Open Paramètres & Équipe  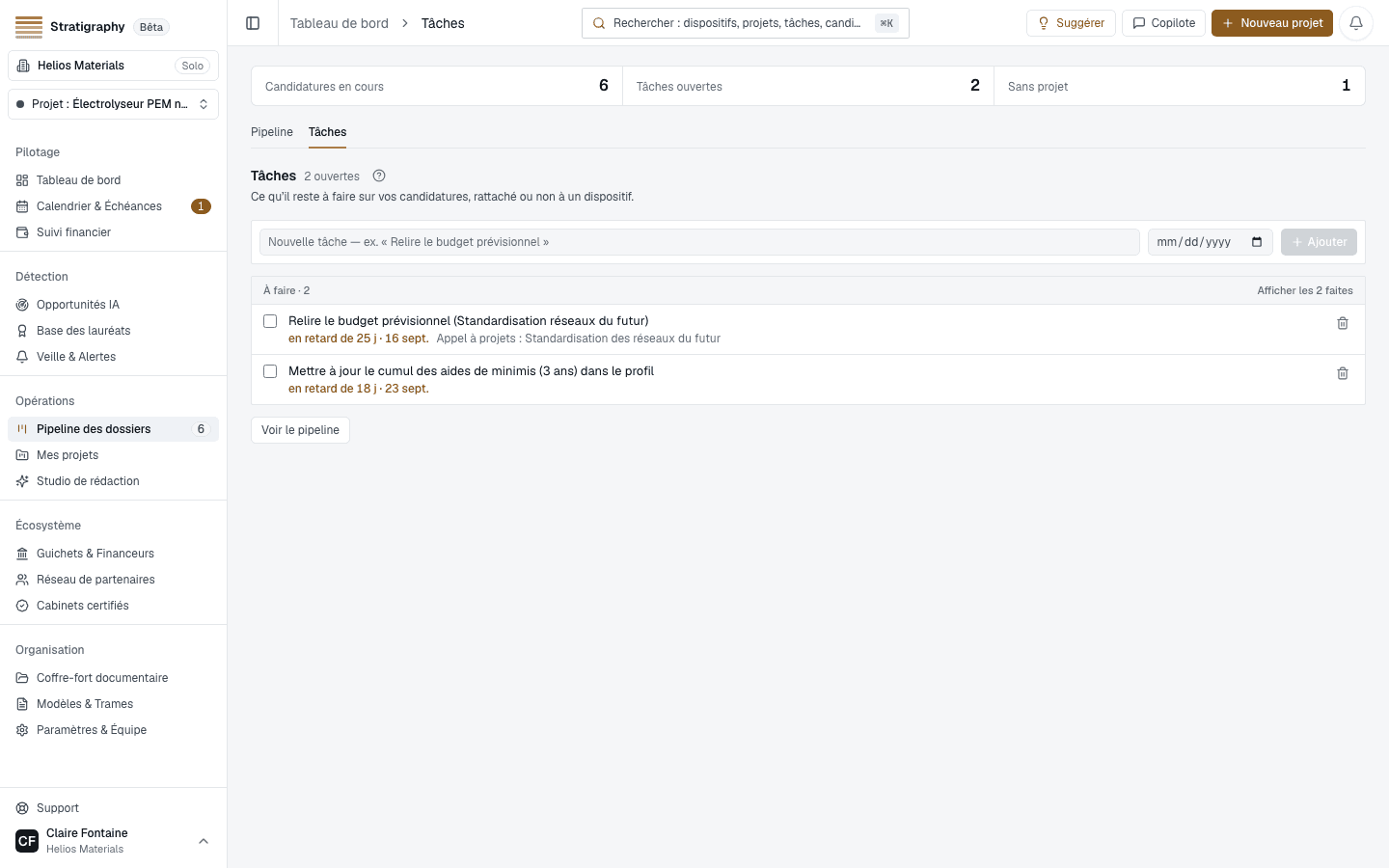coord(113,730)
